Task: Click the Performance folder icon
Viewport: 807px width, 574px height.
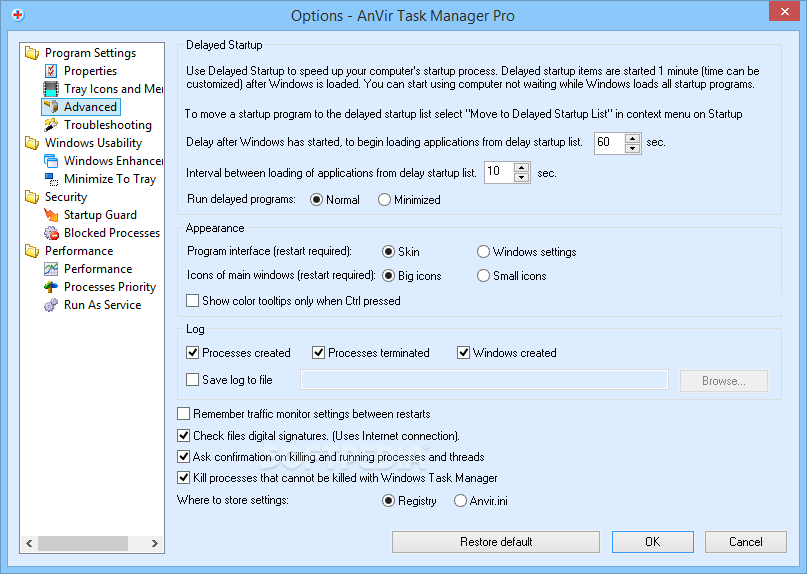Action: point(32,251)
